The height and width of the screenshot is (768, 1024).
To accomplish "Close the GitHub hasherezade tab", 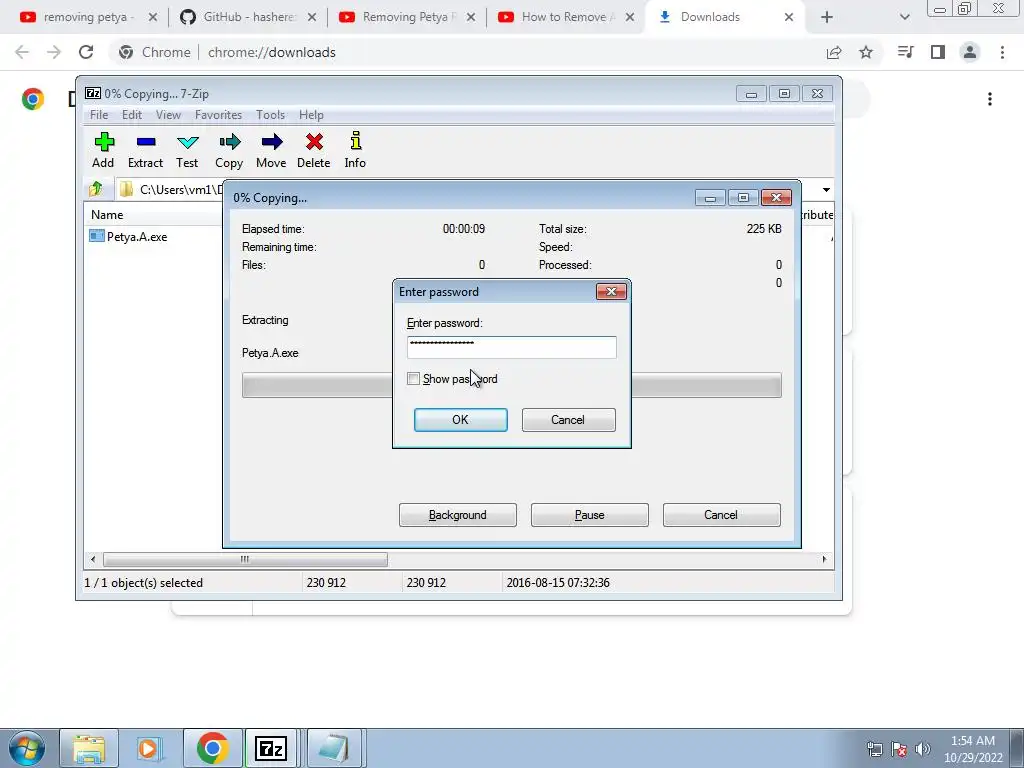I will 312,17.
